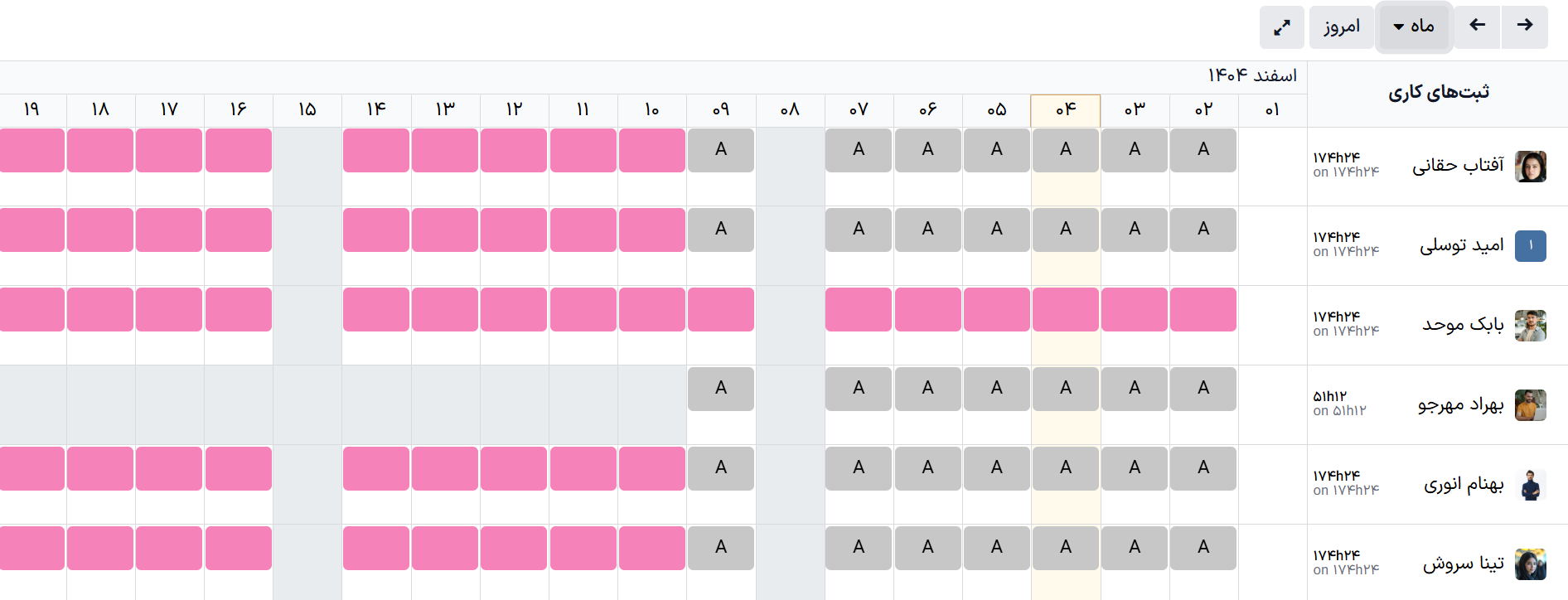Select the highlighted day ۰۴ column header

[x=1066, y=110]
